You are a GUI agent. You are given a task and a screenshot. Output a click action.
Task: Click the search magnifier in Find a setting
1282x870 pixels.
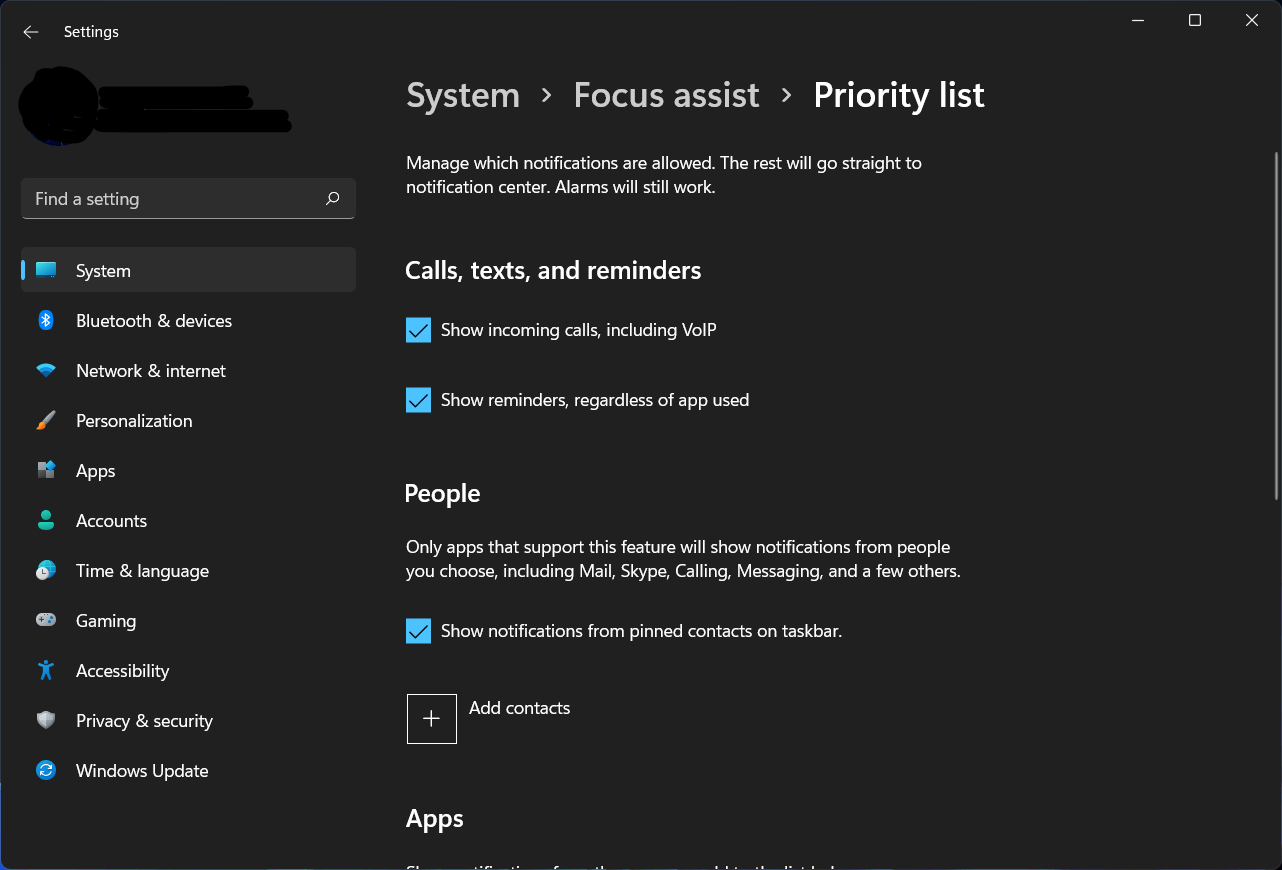[332, 199]
